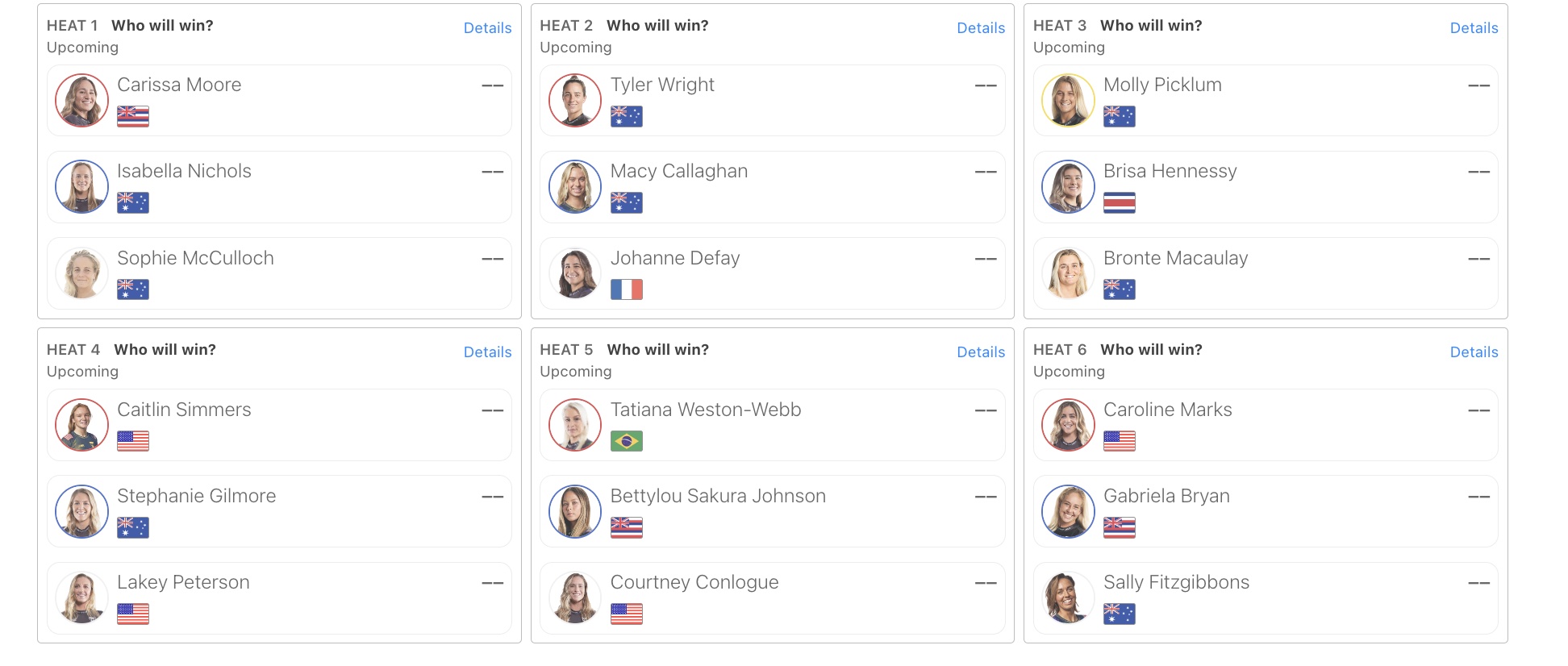Open Details link for Heat 5

(981, 352)
